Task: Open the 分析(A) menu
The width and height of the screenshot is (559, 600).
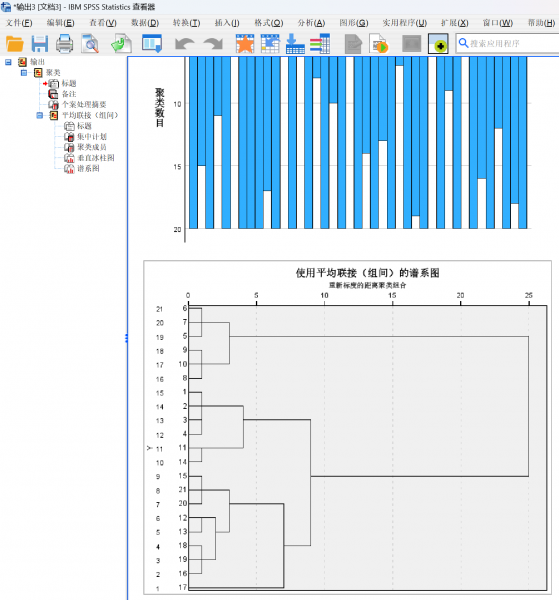Action: click(x=311, y=23)
